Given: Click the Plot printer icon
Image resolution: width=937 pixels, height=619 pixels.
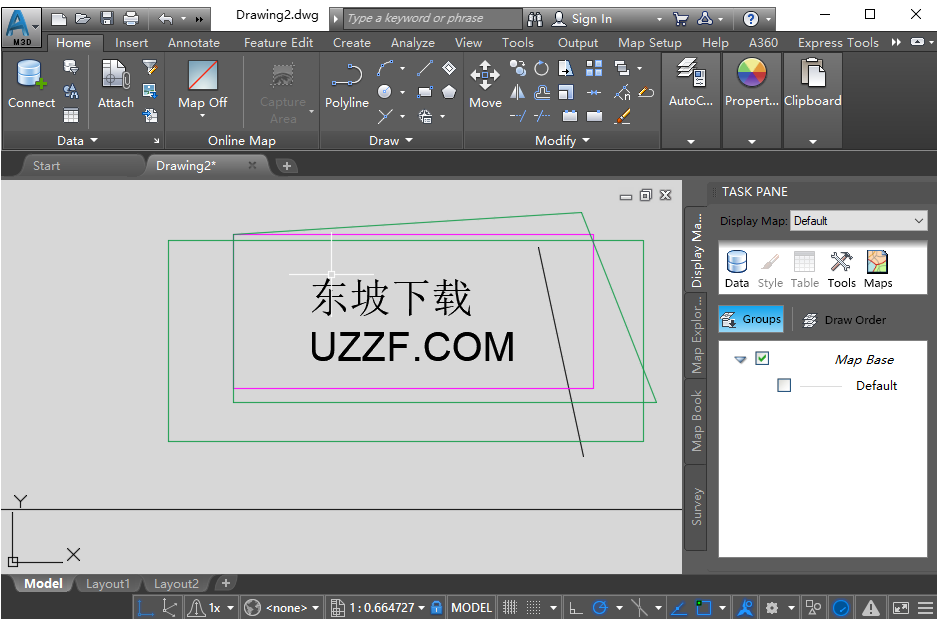Looking at the screenshot, I should (x=131, y=19).
